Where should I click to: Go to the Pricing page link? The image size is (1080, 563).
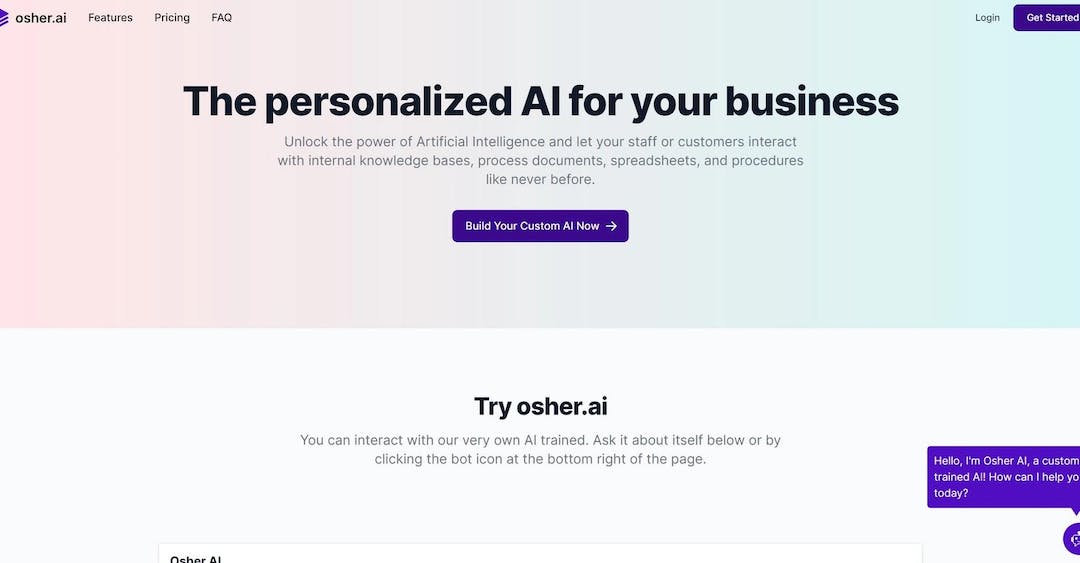tap(172, 17)
